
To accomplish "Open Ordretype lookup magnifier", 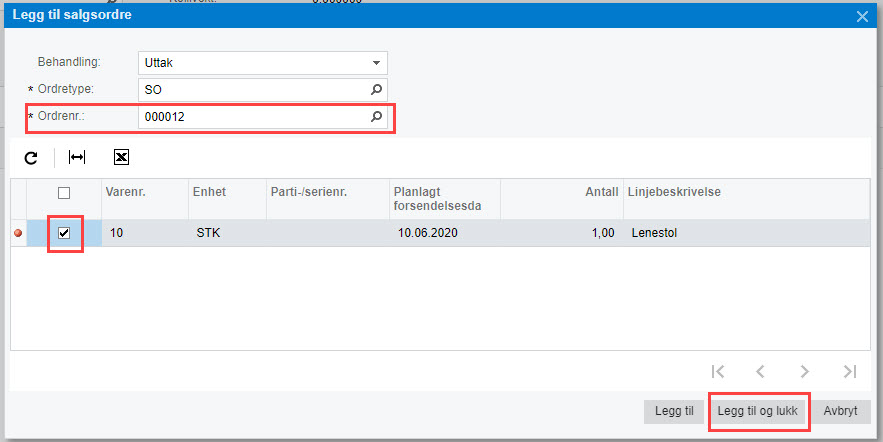I will point(376,89).
